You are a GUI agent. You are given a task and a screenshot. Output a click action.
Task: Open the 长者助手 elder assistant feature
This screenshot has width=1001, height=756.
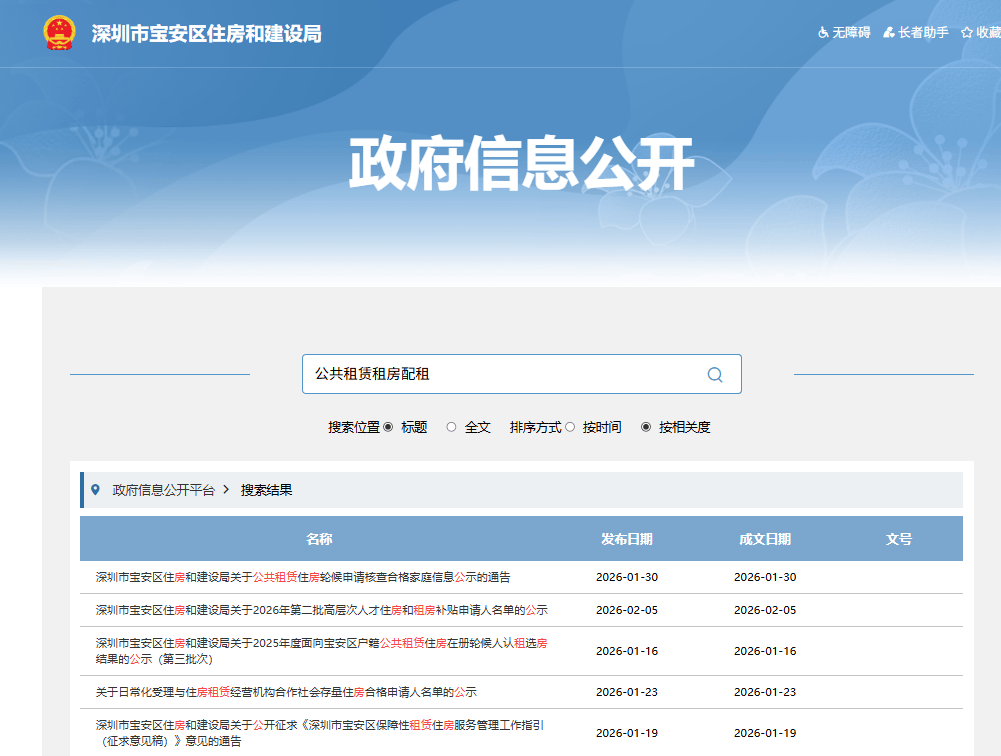(x=888, y=32)
